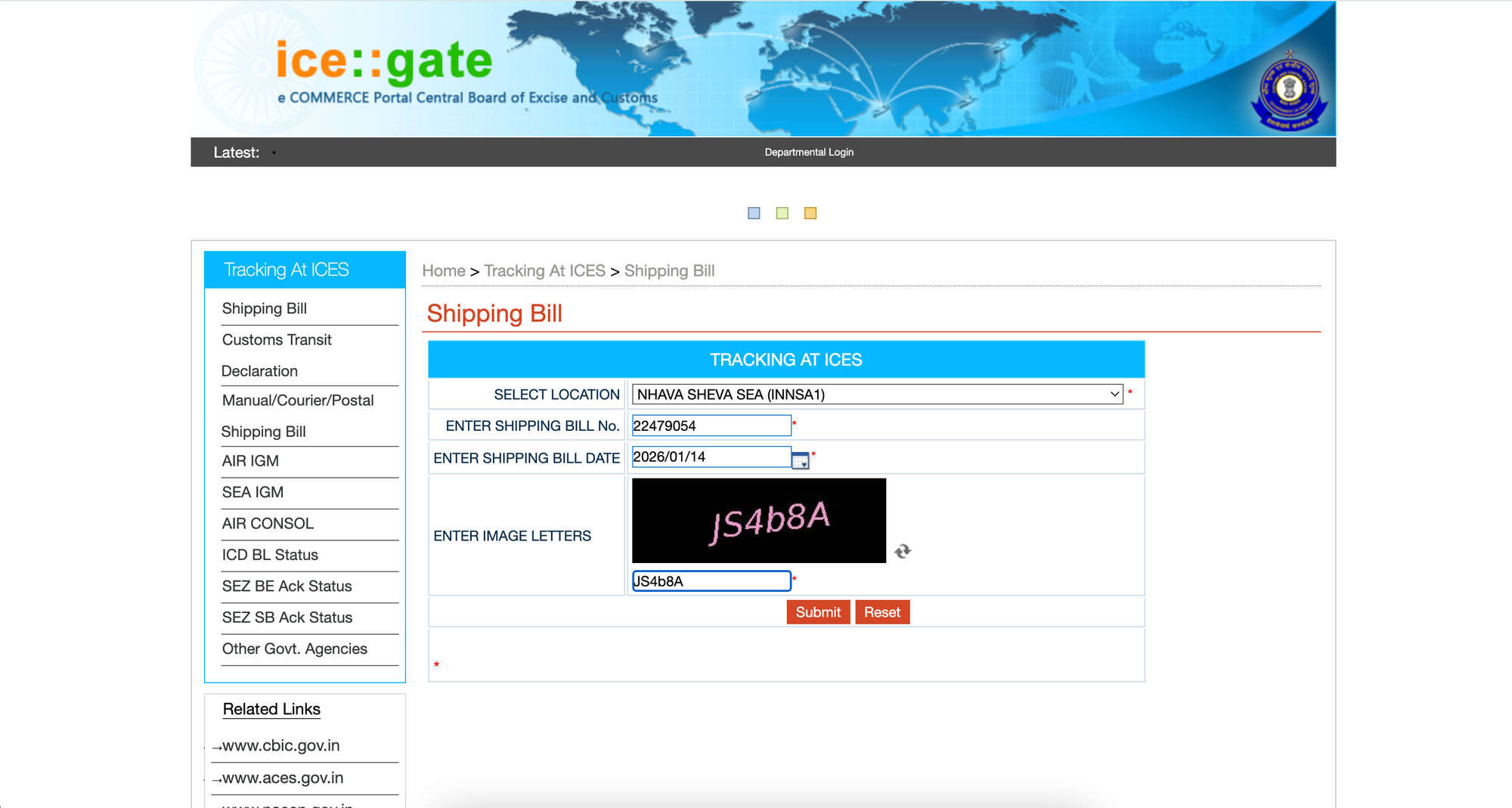This screenshot has height=808, width=1512.
Task: Click the CBIC emblem logo
Action: pos(1289,91)
